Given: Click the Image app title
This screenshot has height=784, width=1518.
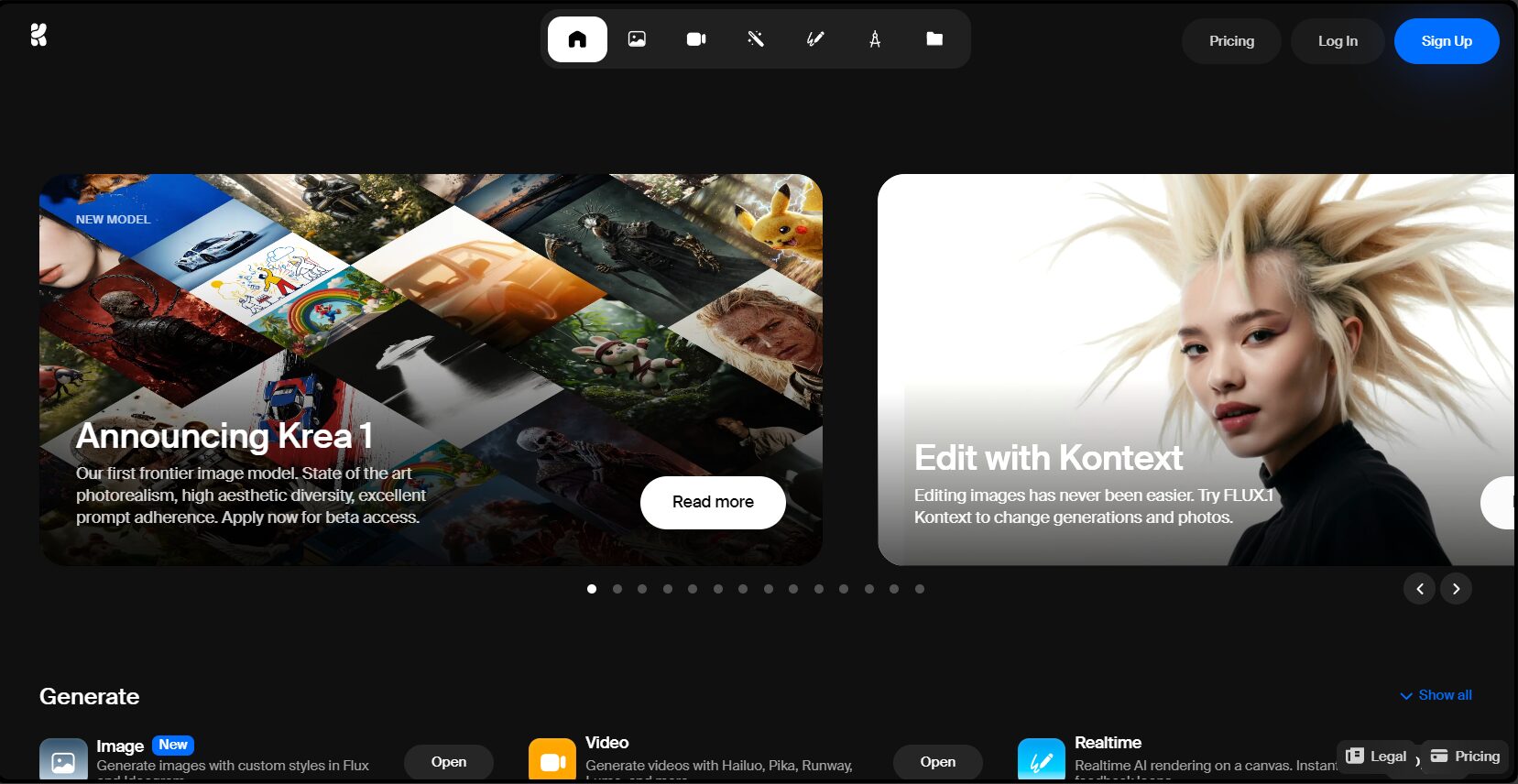Looking at the screenshot, I should coord(120,746).
